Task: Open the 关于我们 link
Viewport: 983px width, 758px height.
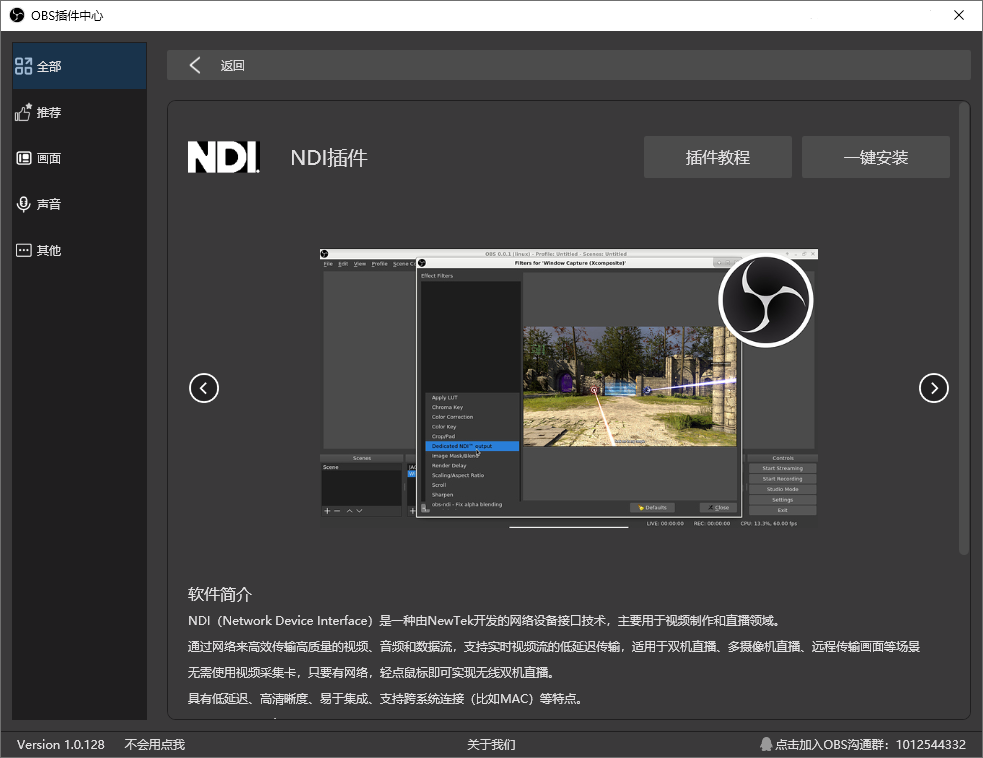Action: [491, 744]
